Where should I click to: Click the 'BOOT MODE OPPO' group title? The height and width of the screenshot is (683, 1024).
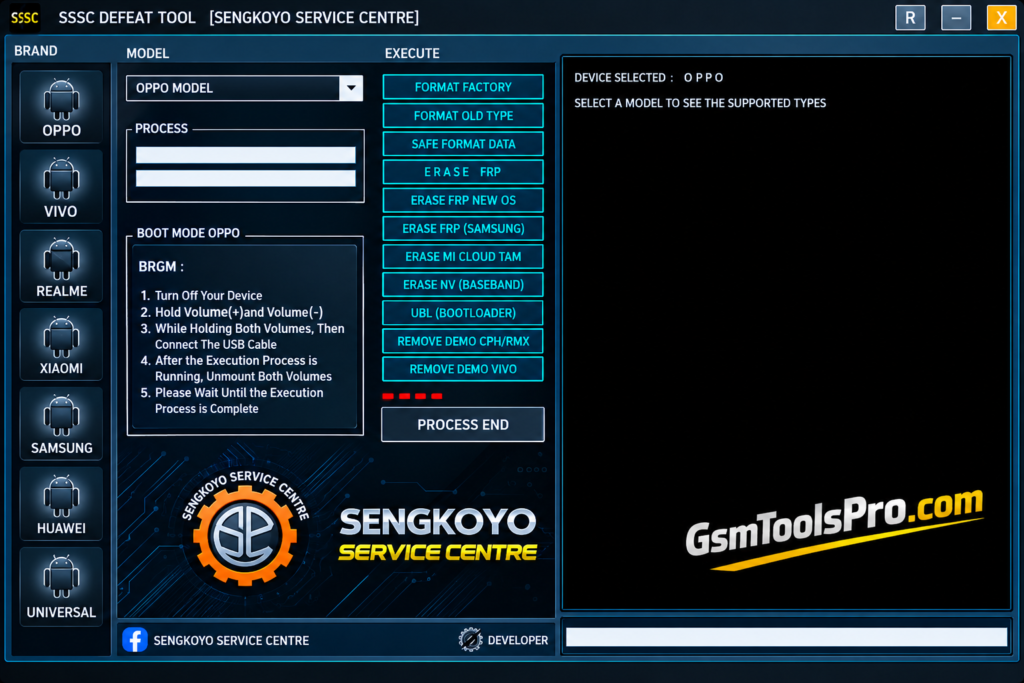click(x=188, y=233)
